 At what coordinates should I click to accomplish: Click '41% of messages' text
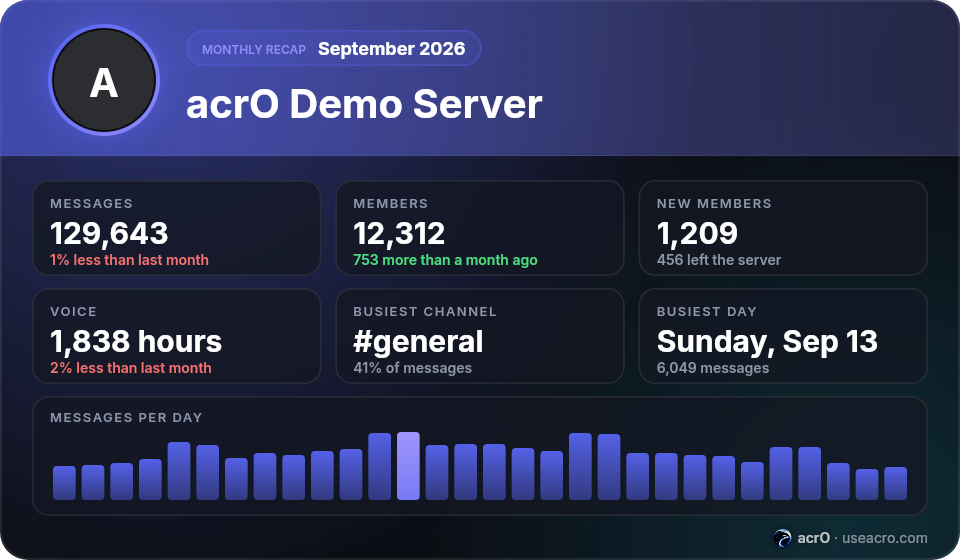(x=413, y=368)
